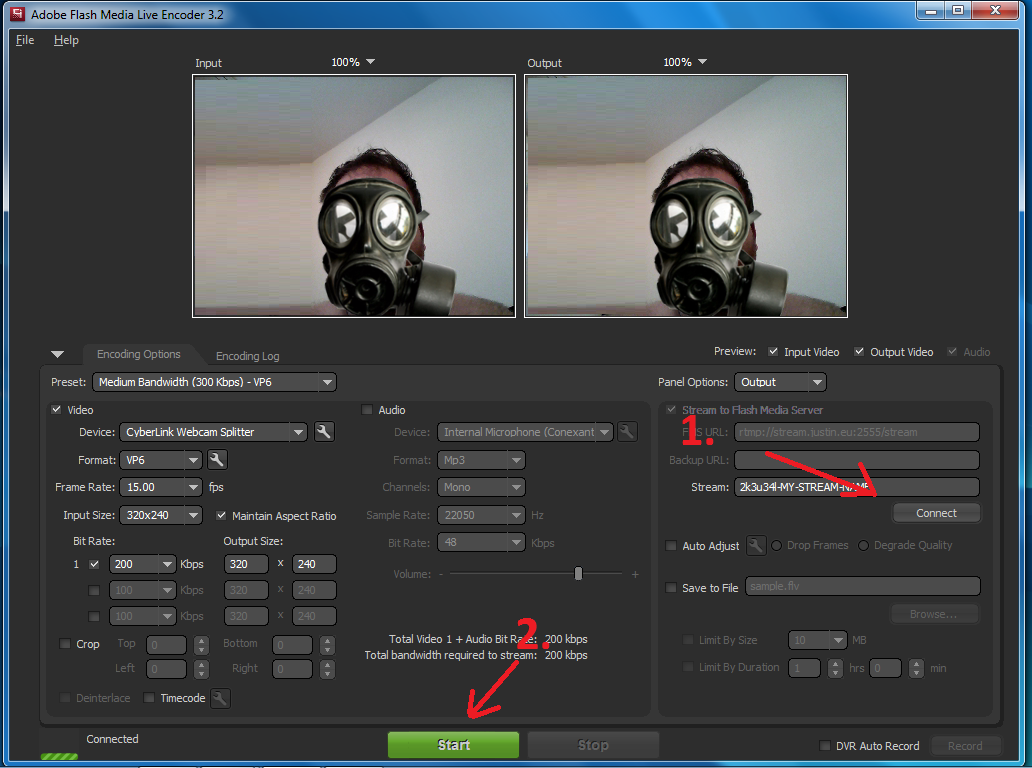Open video format VP6 settings wrench

click(217, 459)
